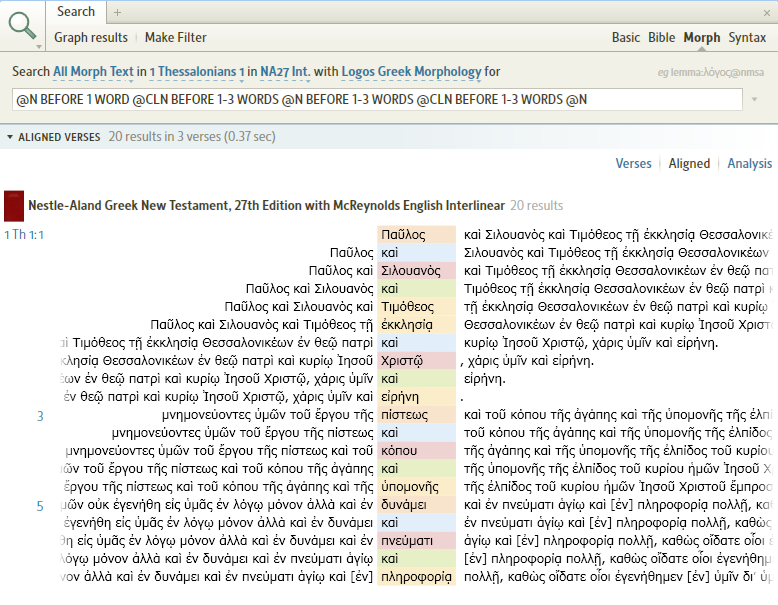
Task: Close the search panel with the X
Action: coord(767,13)
